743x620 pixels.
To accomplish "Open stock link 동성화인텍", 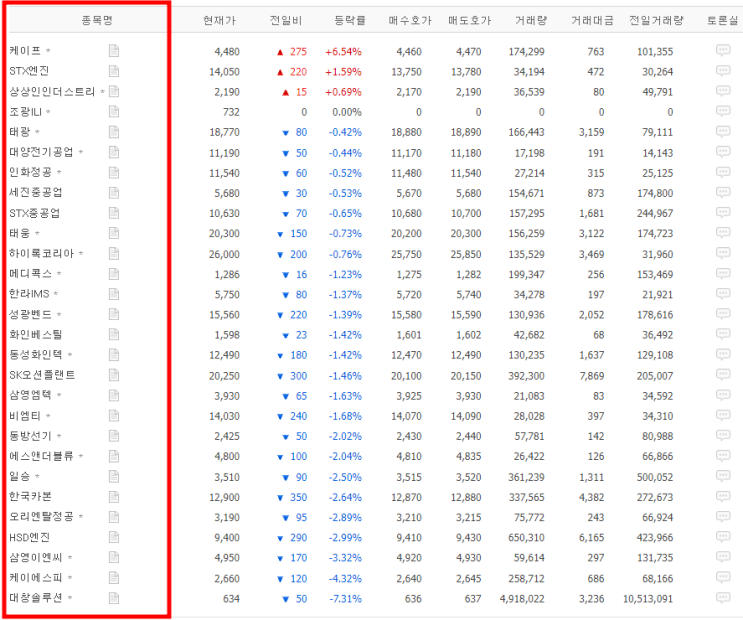I will pos(36,355).
